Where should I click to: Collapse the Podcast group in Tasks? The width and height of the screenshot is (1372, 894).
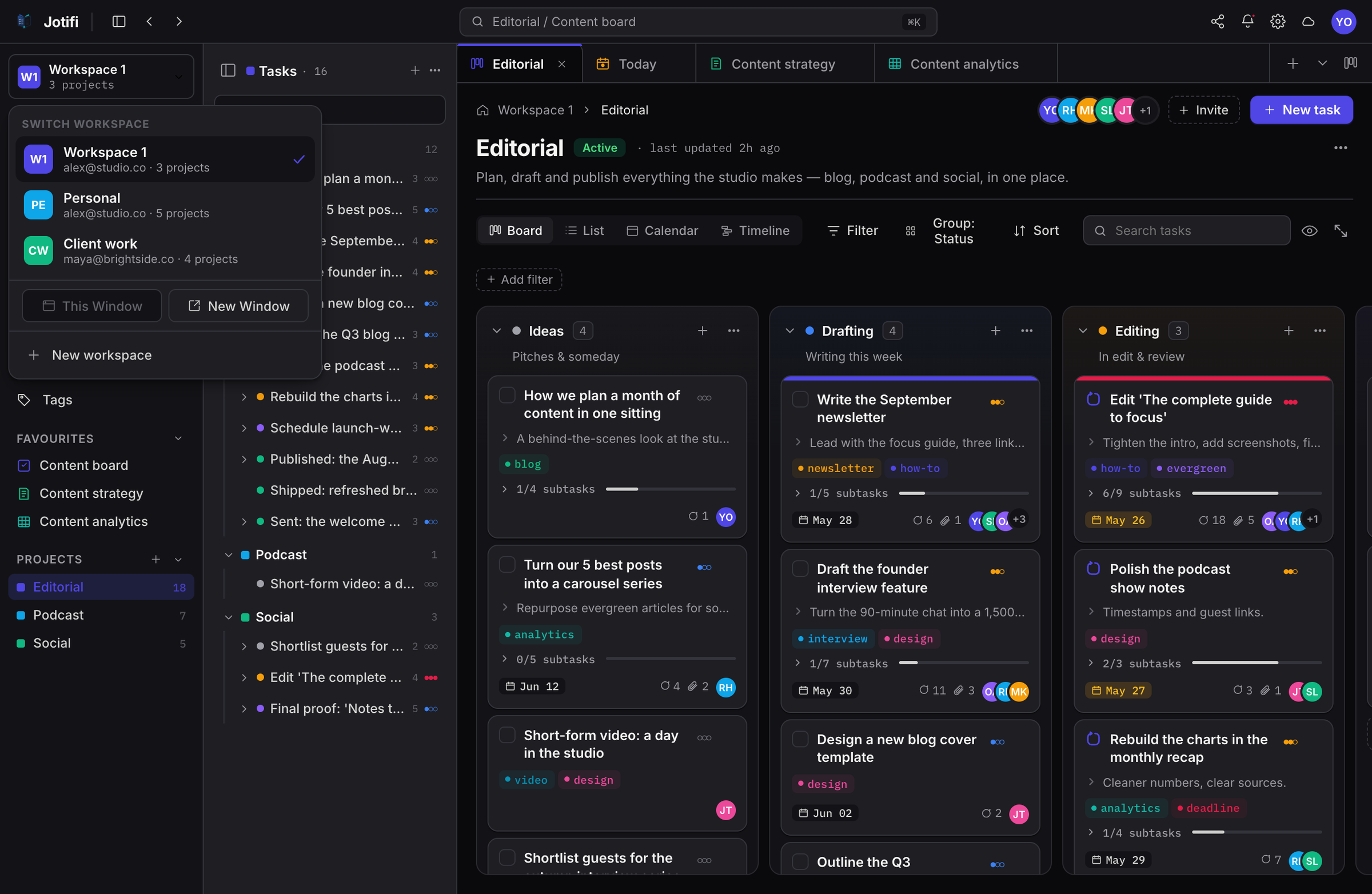point(228,554)
